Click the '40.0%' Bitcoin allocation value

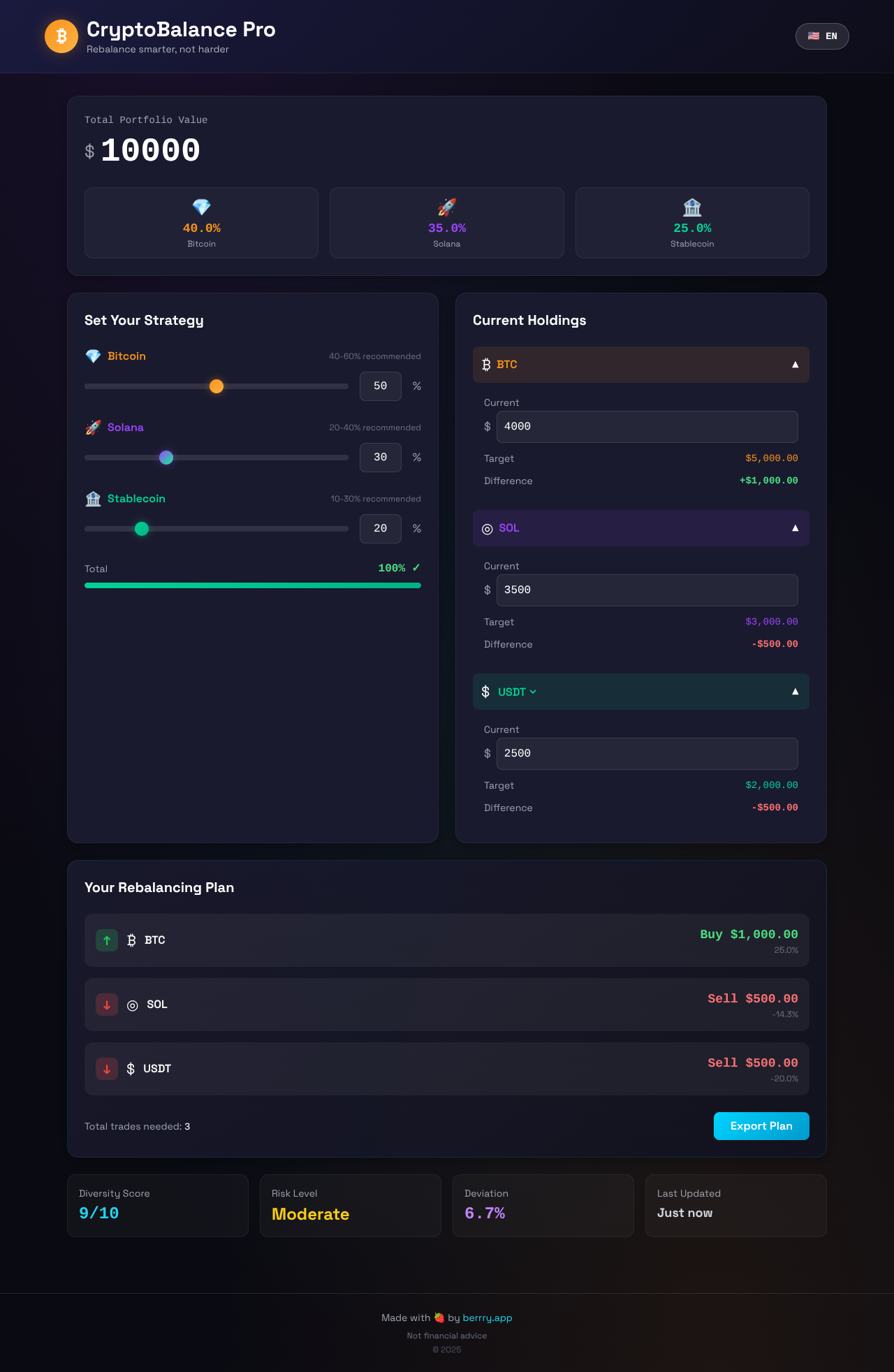[x=202, y=228]
